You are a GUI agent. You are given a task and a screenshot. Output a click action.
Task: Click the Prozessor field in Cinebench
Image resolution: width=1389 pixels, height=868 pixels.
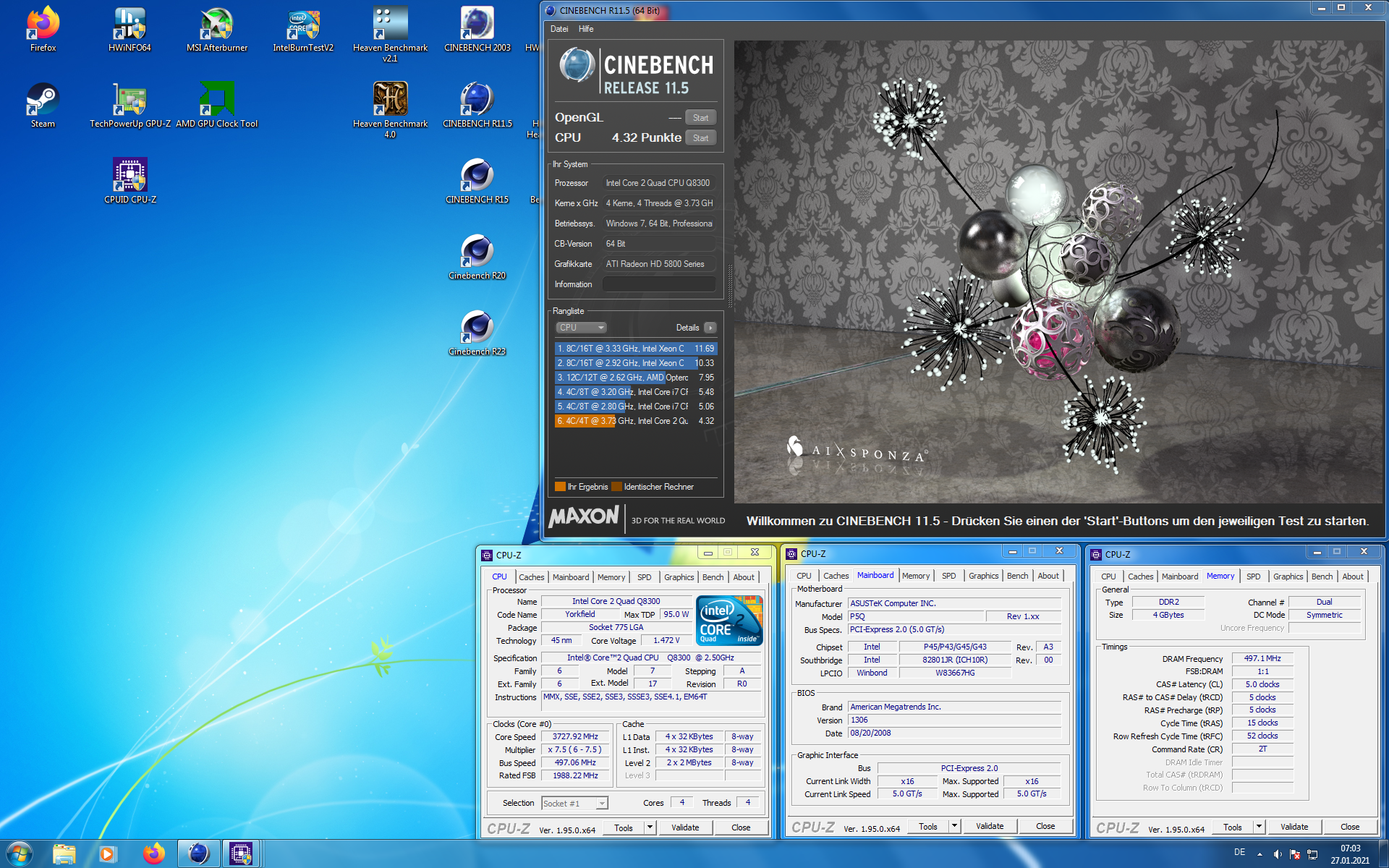tap(660, 183)
